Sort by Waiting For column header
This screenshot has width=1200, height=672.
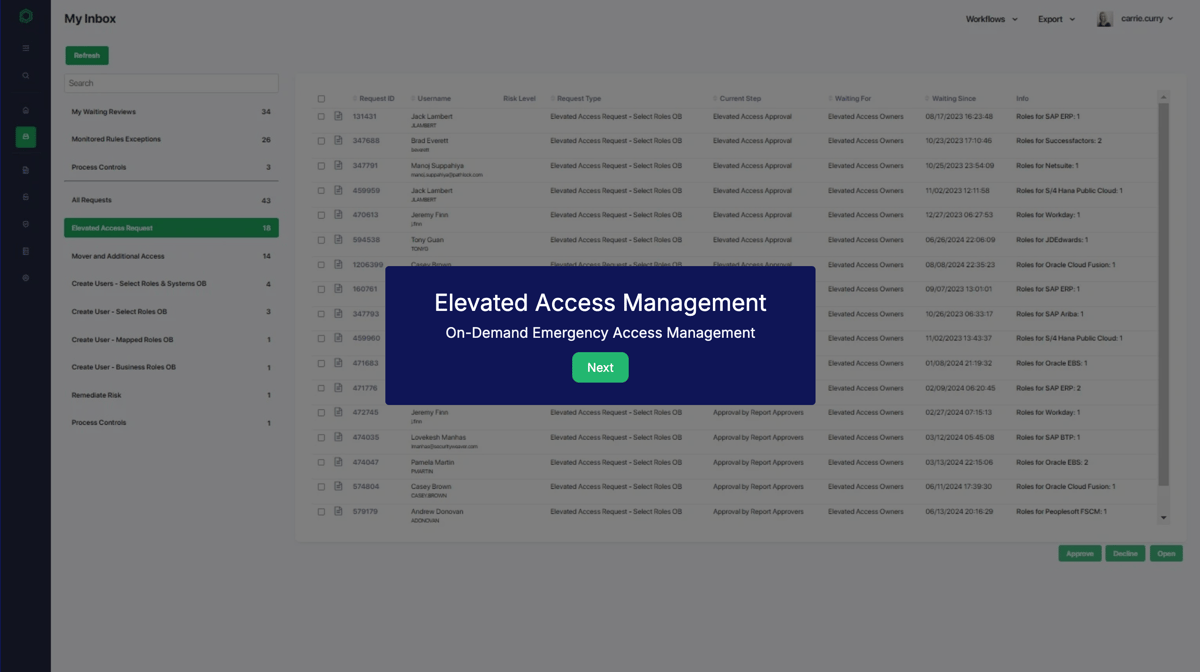[852, 99]
